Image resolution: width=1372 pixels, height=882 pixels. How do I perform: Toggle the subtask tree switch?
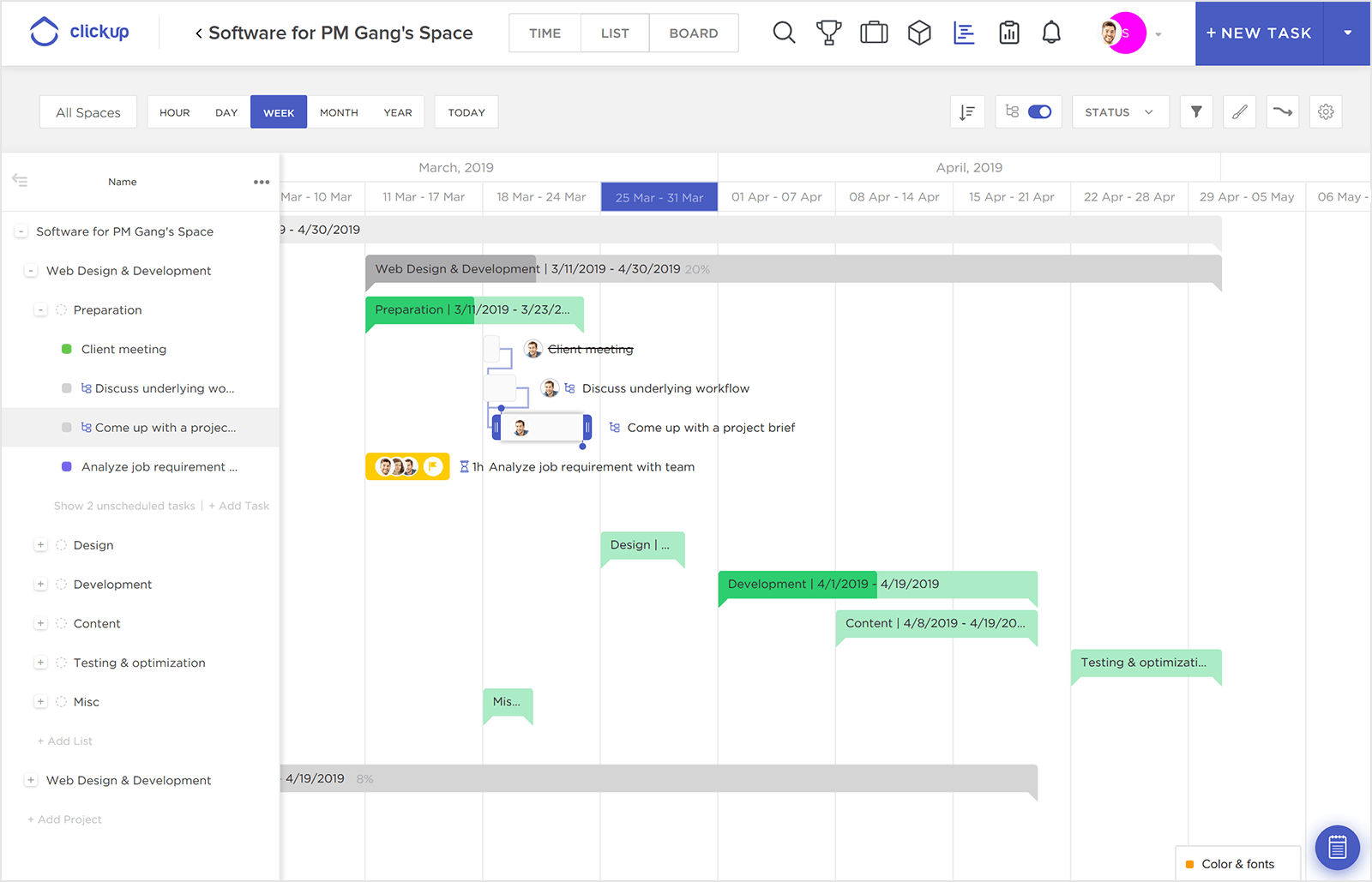click(1039, 111)
